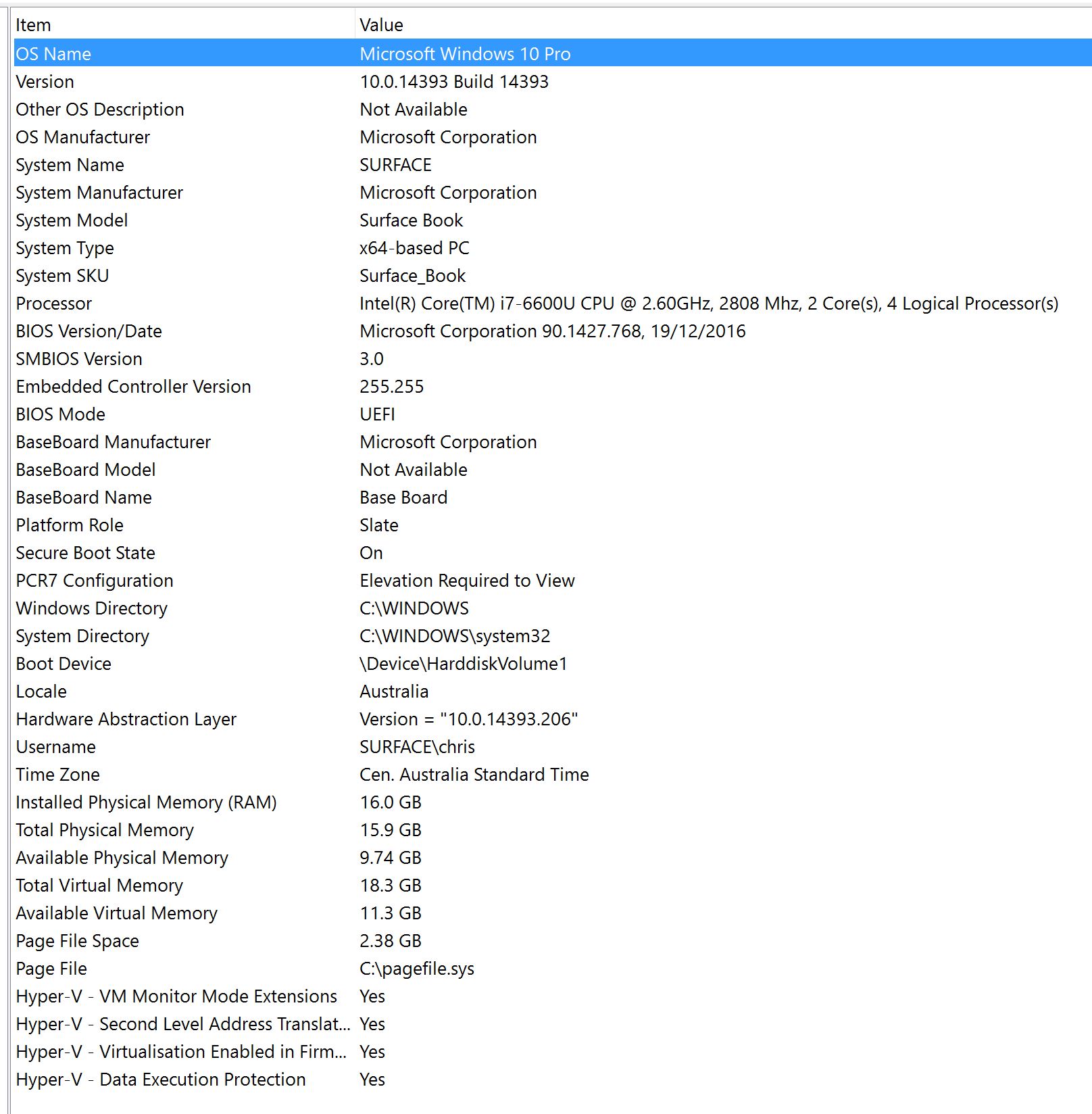The height and width of the screenshot is (1114, 1092).
Task: Click the Intel Core i7-6600U processor value
Action: click(709, 304)
